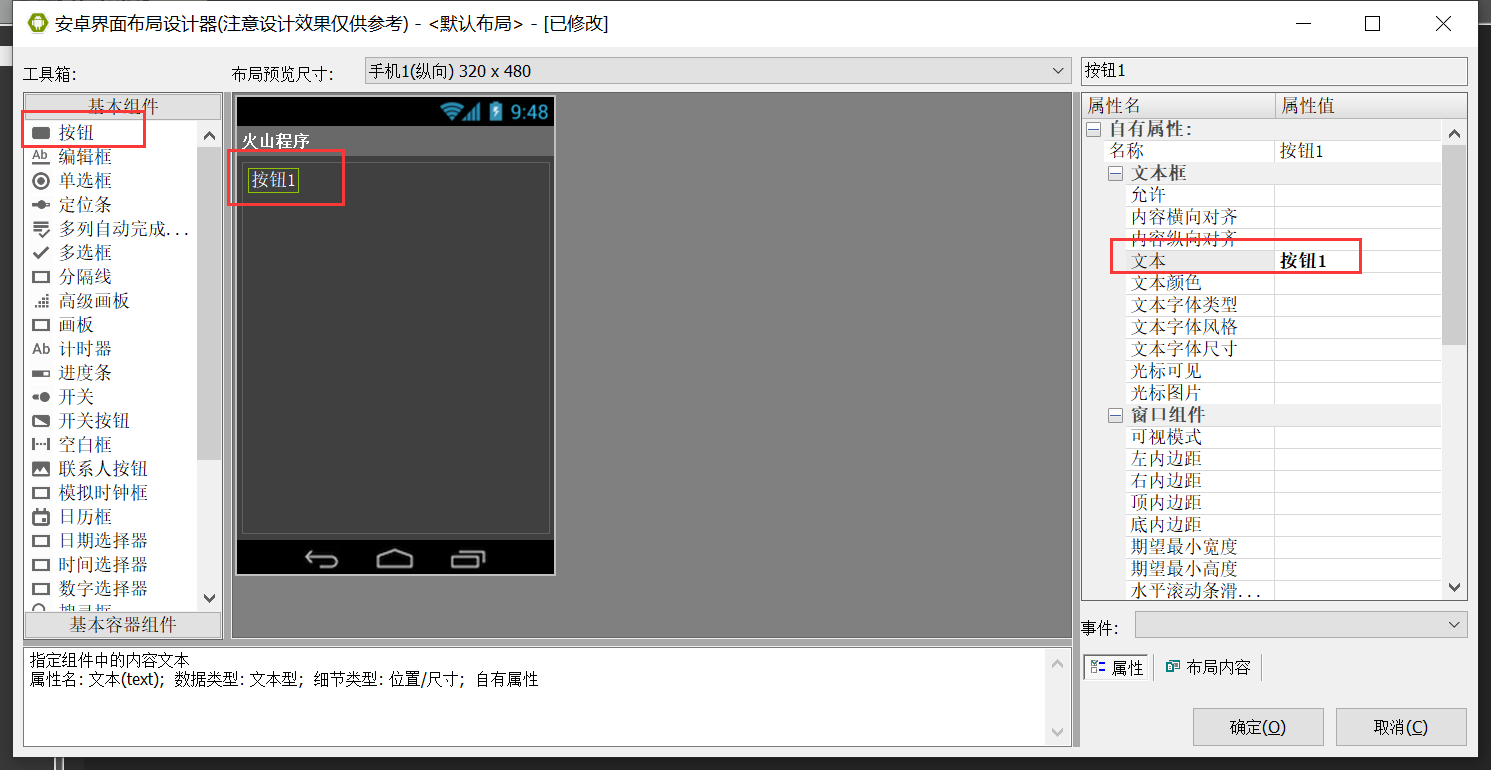Select the 文本字体风格 property row
The image size is (1491, 770).
[x=1284, y=327]
